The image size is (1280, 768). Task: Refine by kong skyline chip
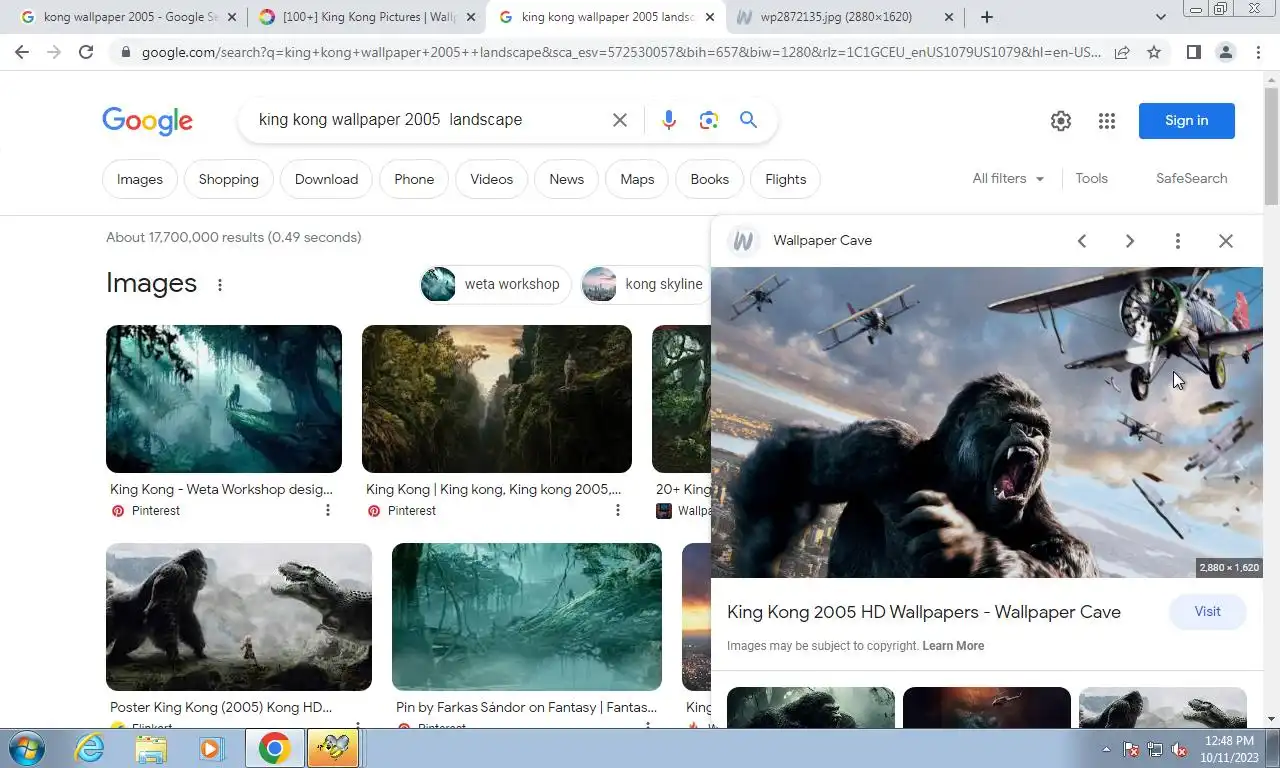645,285
